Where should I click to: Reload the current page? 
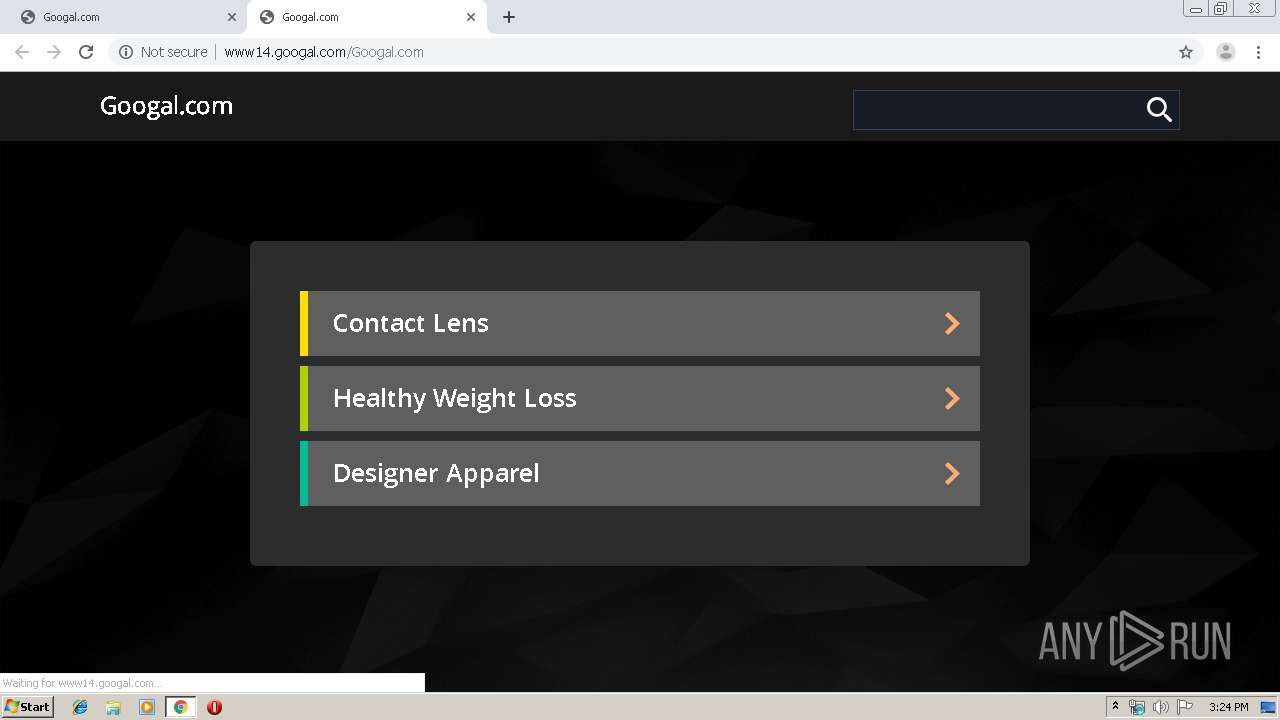point(86,52)
